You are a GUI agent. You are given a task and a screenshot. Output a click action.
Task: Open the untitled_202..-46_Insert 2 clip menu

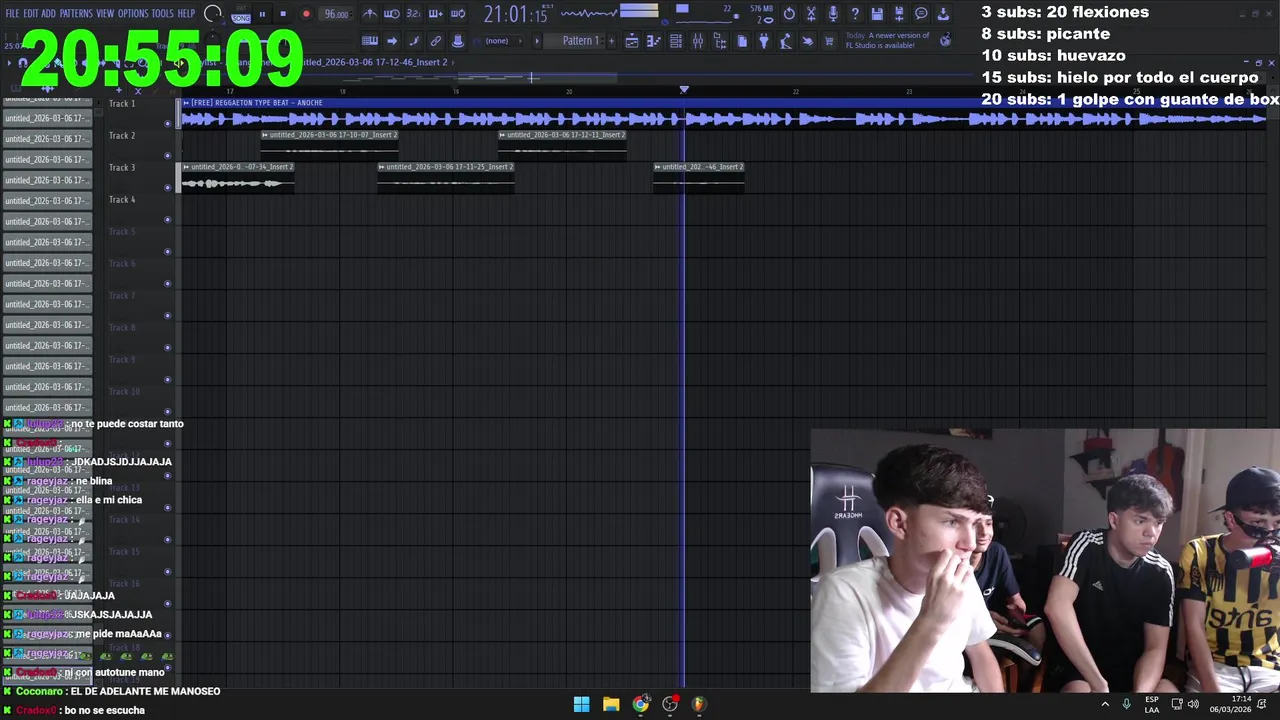coord(657,167)
